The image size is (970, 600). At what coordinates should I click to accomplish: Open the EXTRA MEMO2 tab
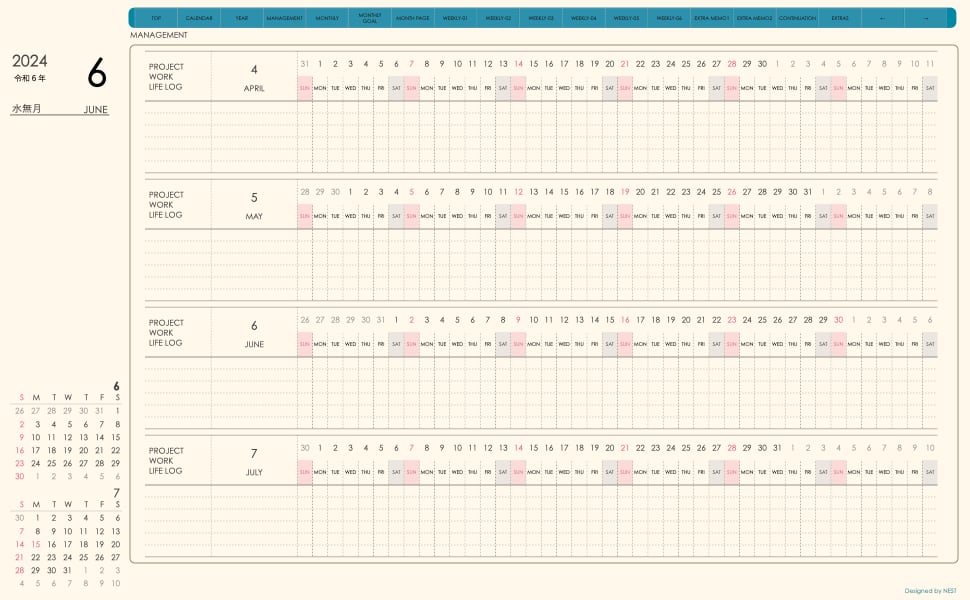pyautogui.click(x=754, y=18)
